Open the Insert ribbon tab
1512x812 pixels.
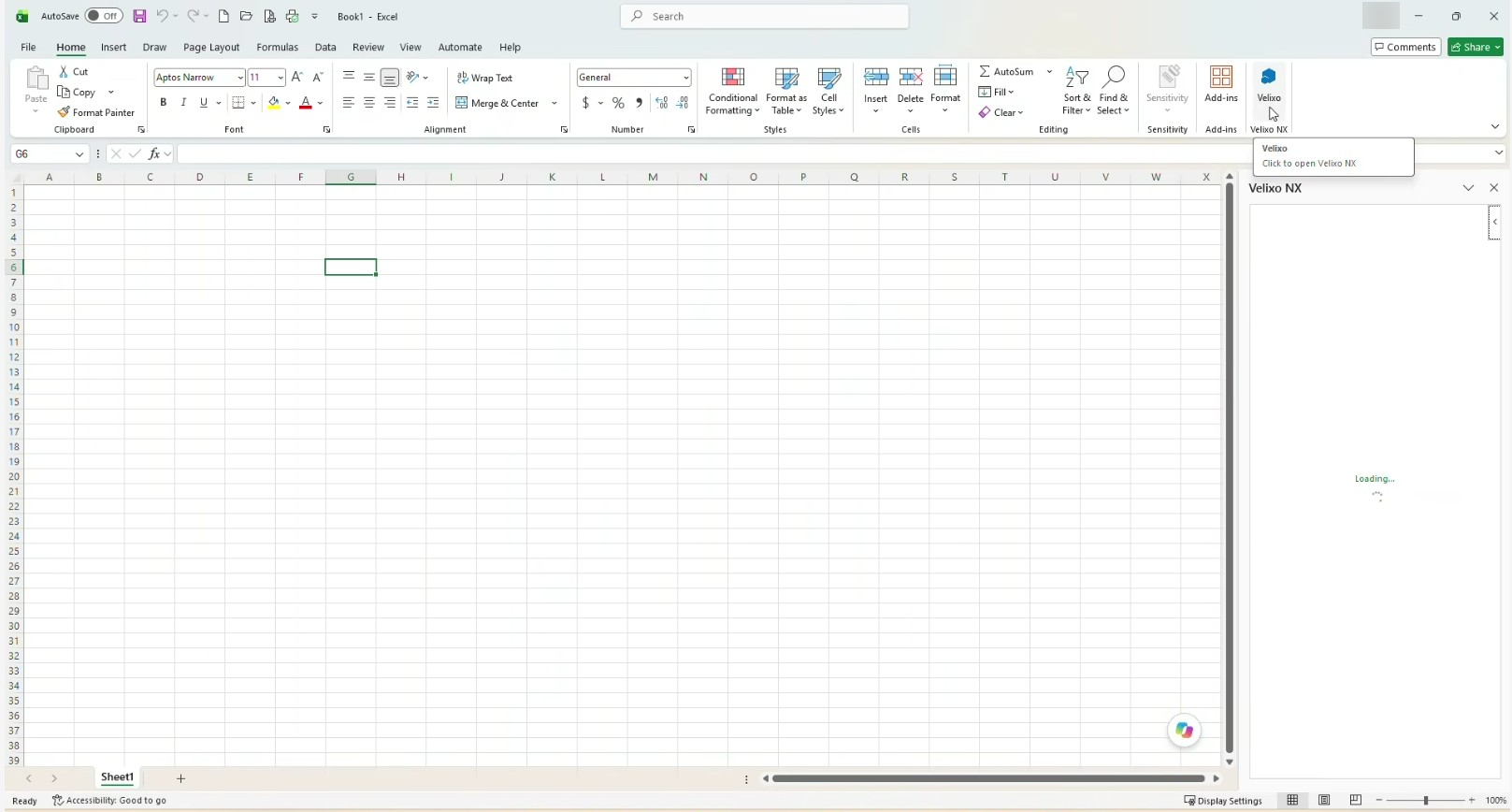click(x=114, y=47)
